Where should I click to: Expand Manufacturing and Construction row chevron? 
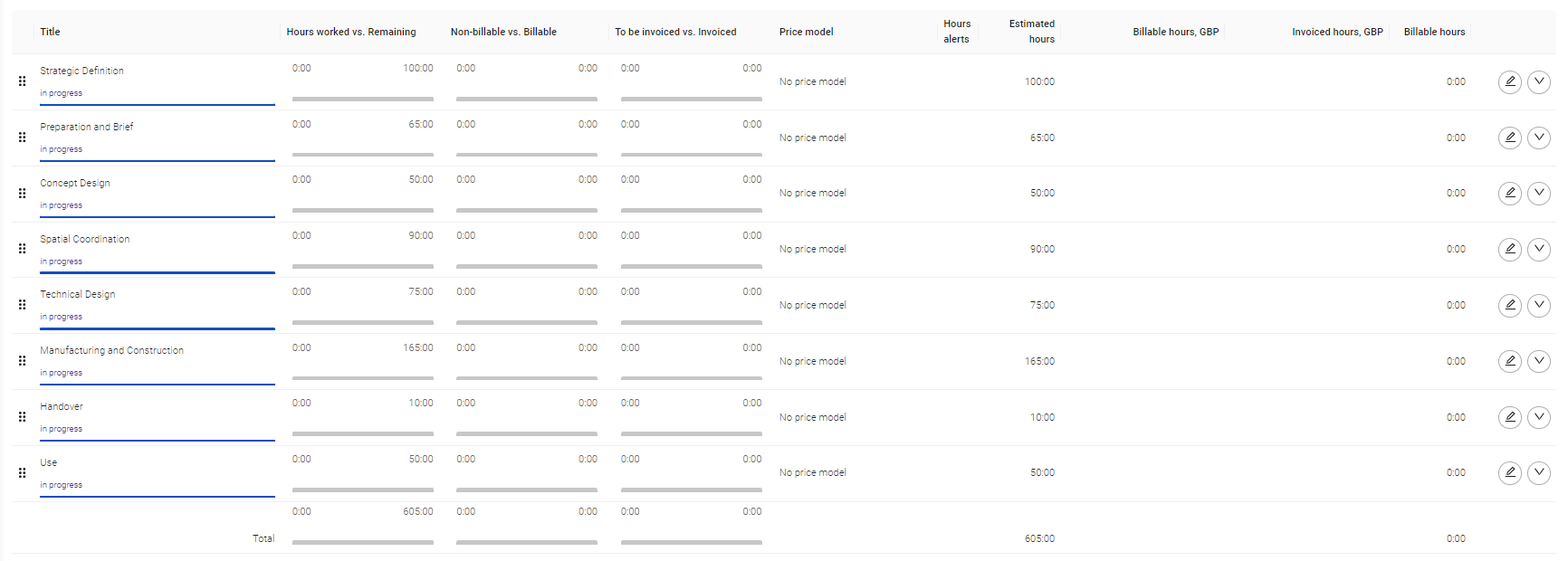pos(1539,362)
